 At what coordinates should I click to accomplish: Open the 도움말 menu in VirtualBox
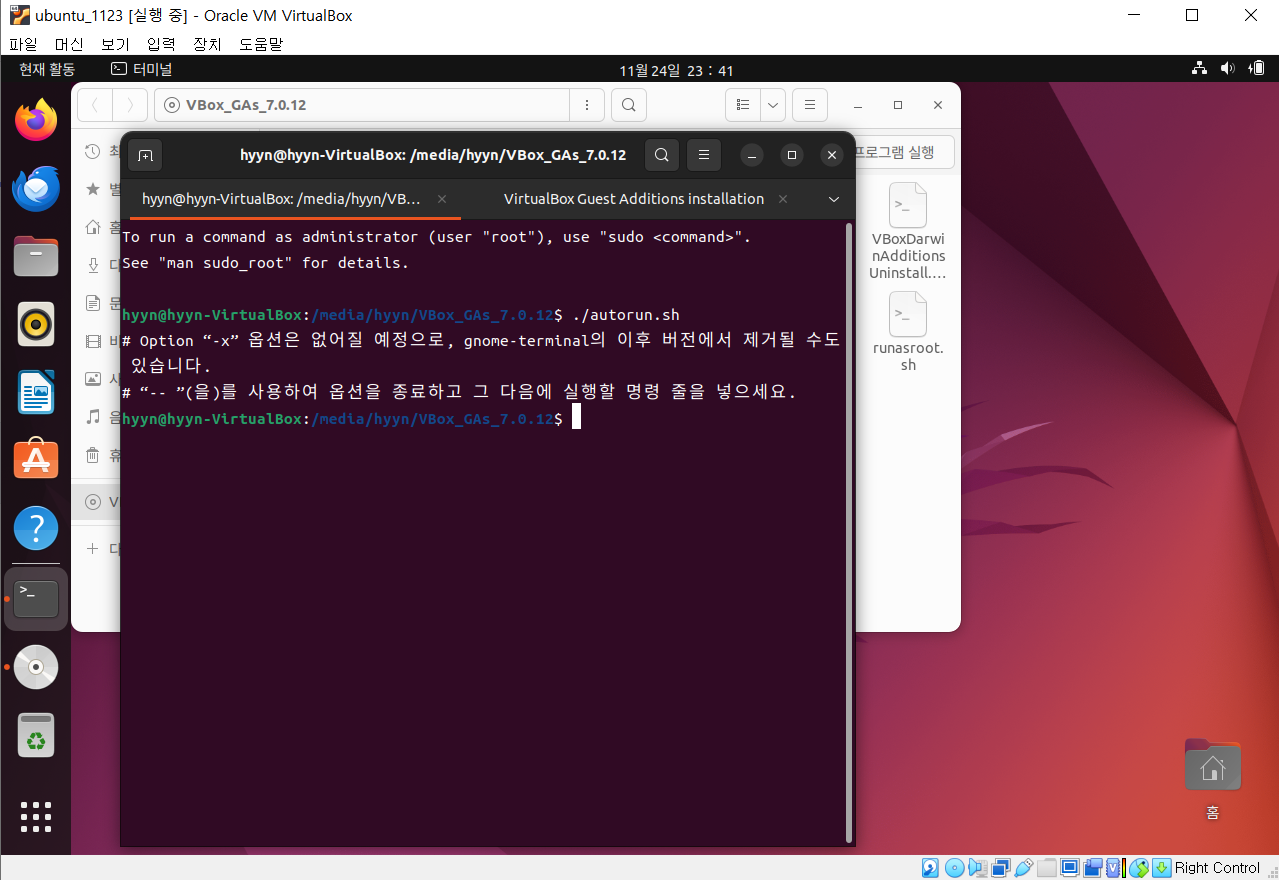click(261, 44)
